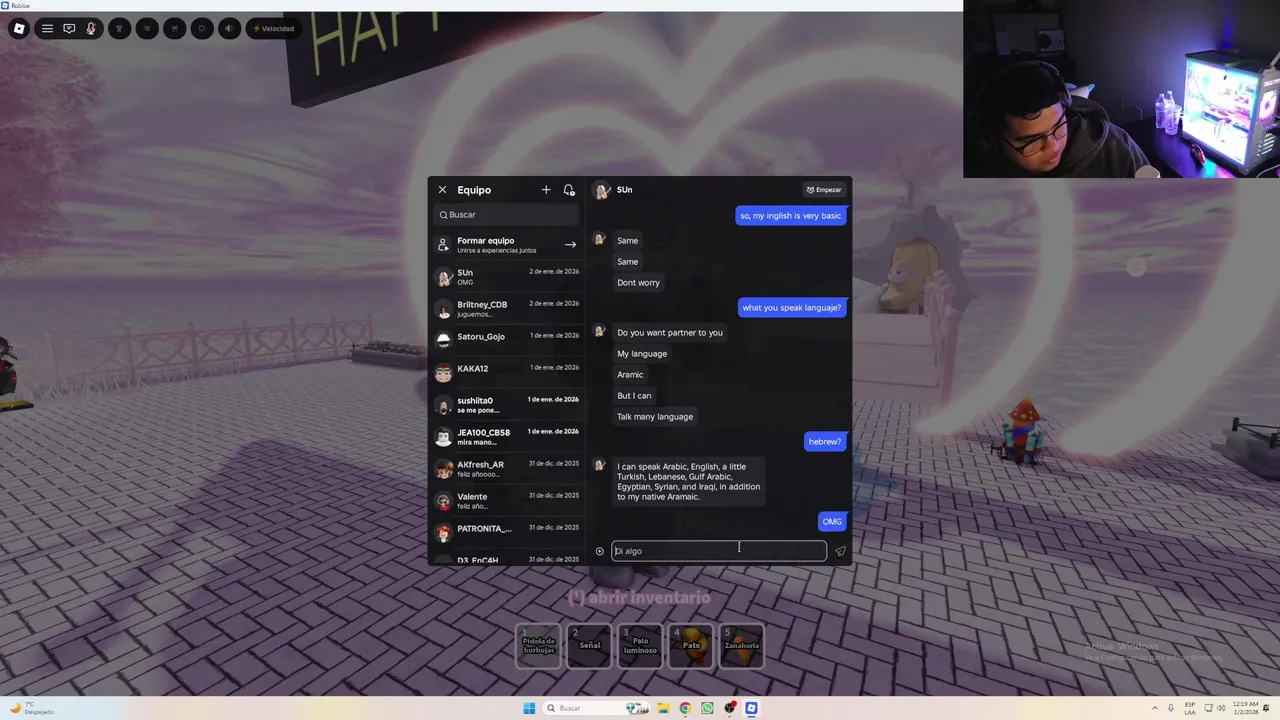1280x720 pixels.
Task: Open clock showing 12:19 AM
Action: click(x=1246, y=708)
